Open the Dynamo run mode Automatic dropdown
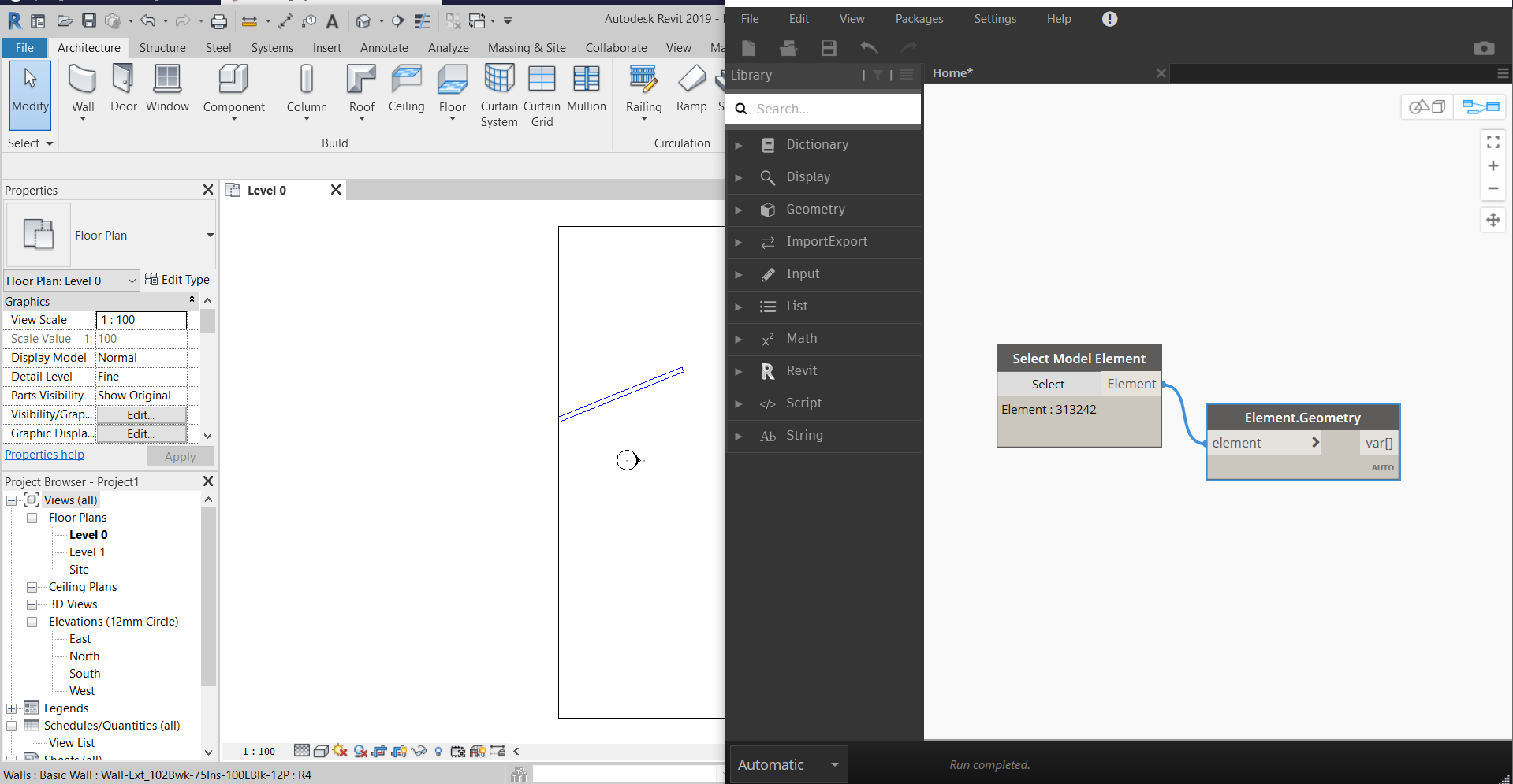The height and width of the screenshot is (784, 1513). point(788,764)
